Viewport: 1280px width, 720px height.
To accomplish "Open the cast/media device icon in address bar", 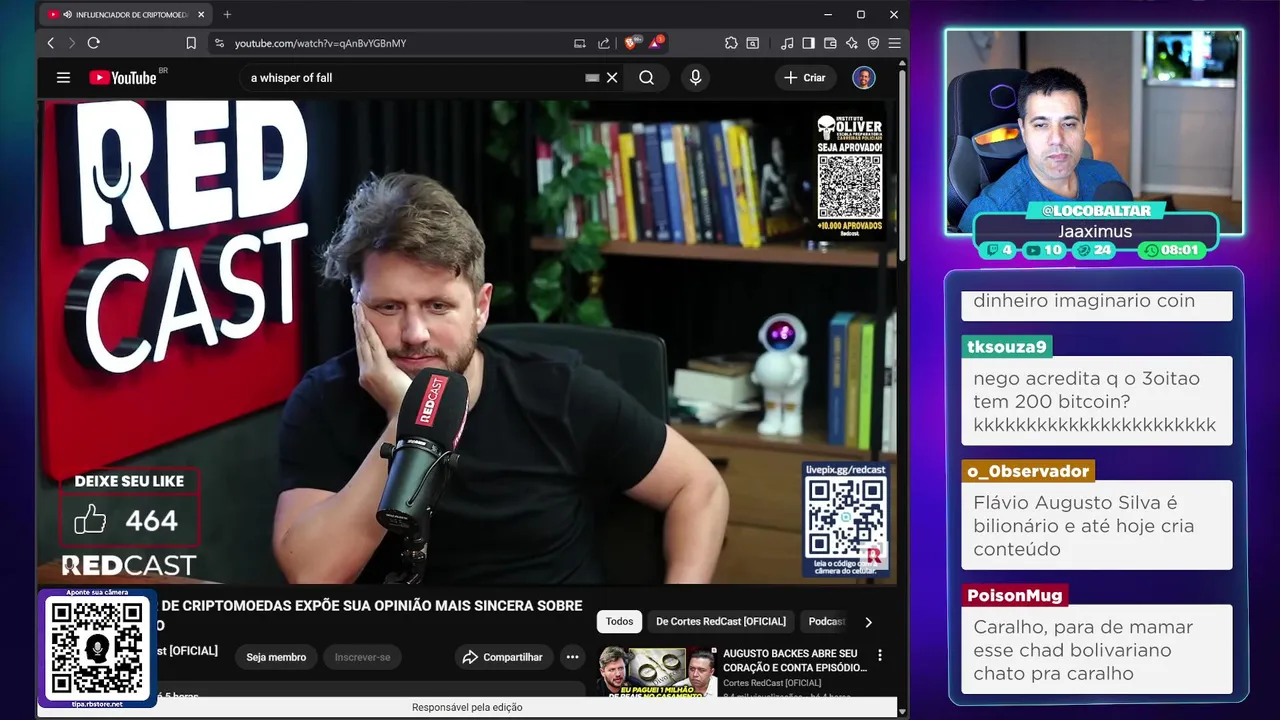I will click(579, 43).
